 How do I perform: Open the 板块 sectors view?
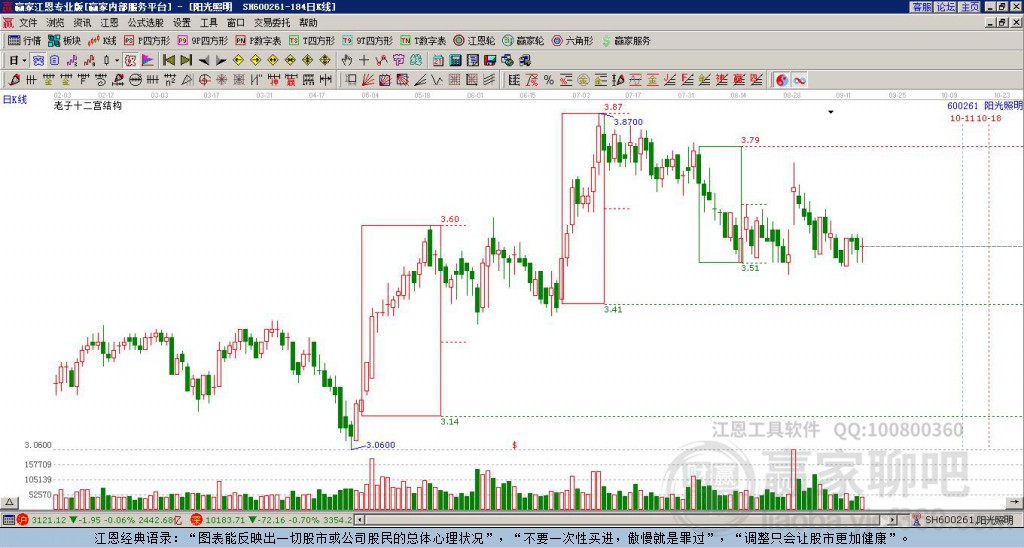pyautogui.click(x=65, y=40)
